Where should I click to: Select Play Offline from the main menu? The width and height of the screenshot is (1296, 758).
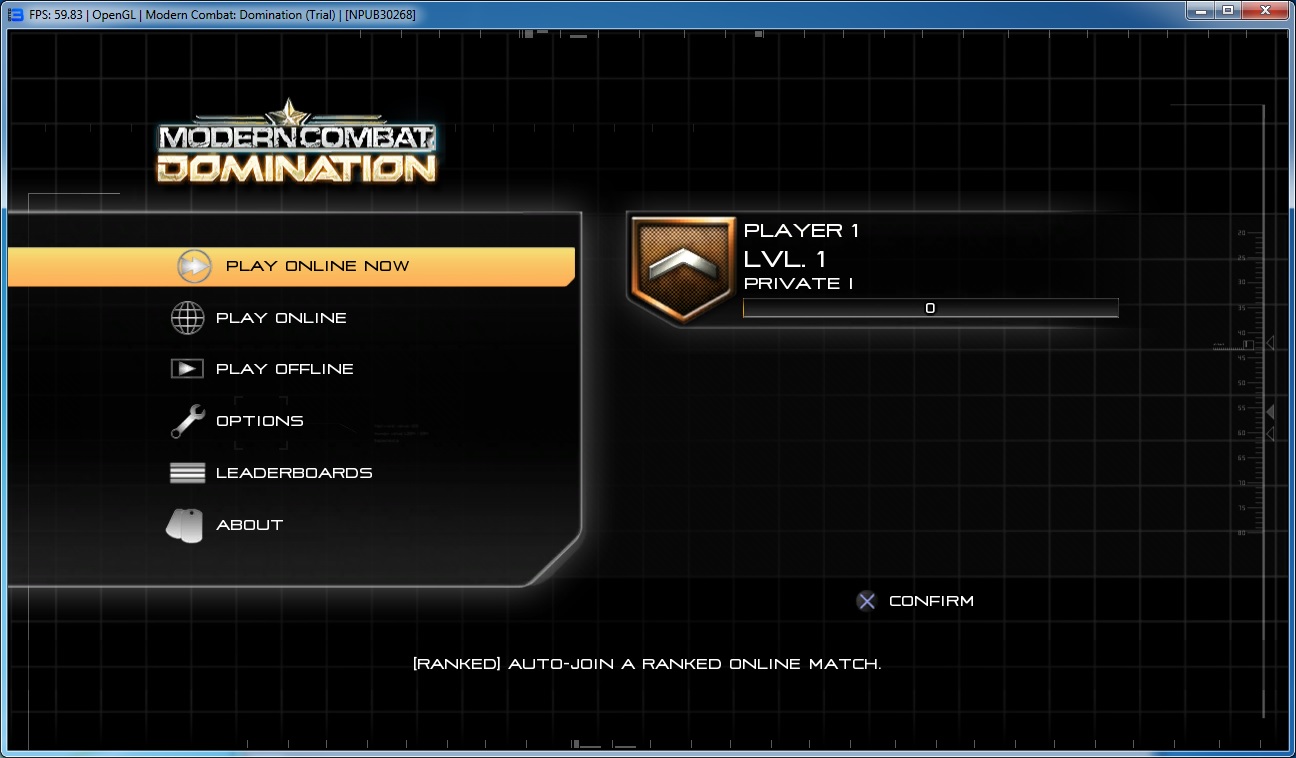tap(285, 369)
